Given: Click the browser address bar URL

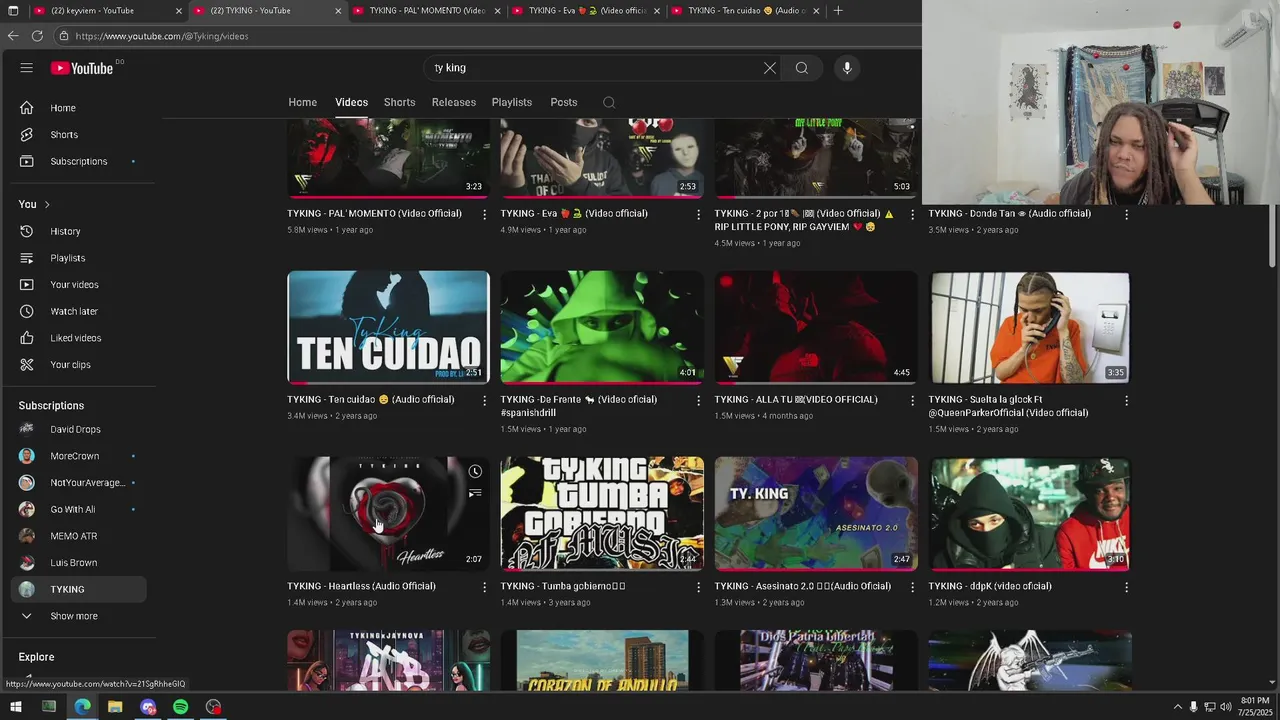Looking at the screenshot, I should (x=161, y=36).
